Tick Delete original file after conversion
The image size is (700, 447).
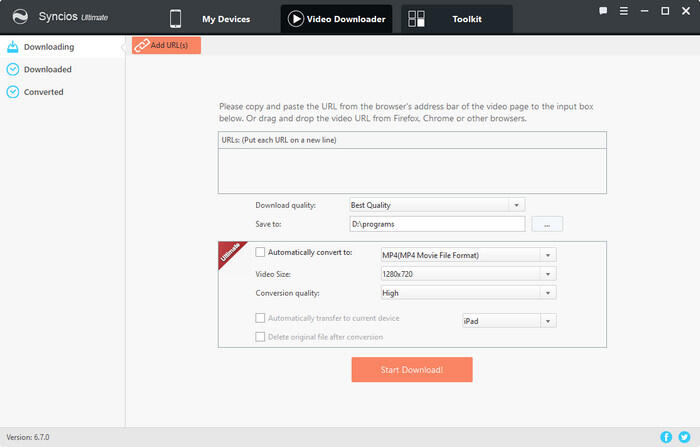coord(261,337)
